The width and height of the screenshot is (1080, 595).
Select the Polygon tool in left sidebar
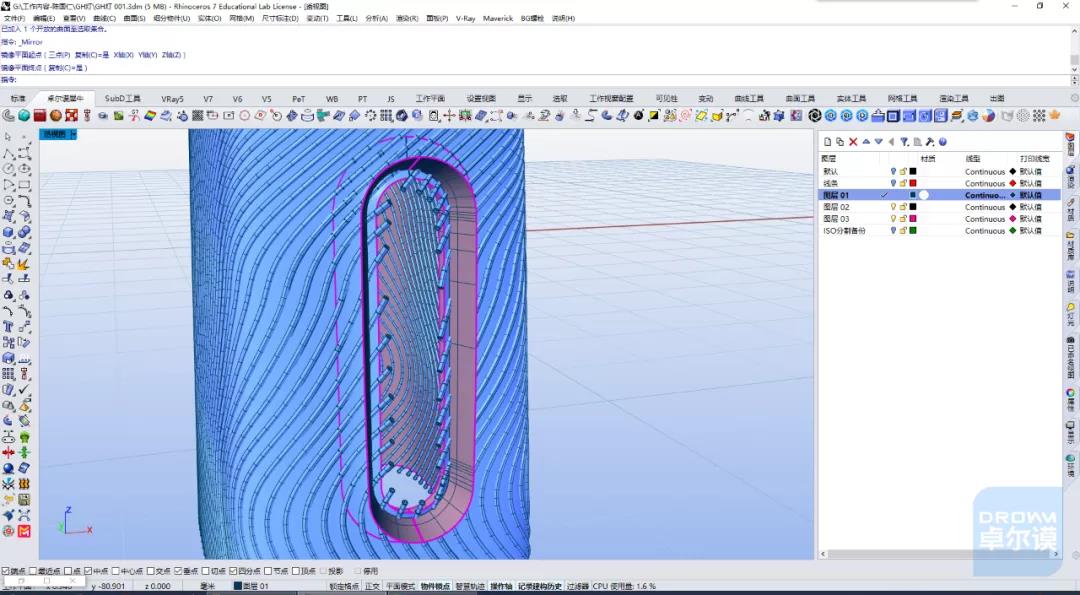pyautogui.click(x=8, y=200)
